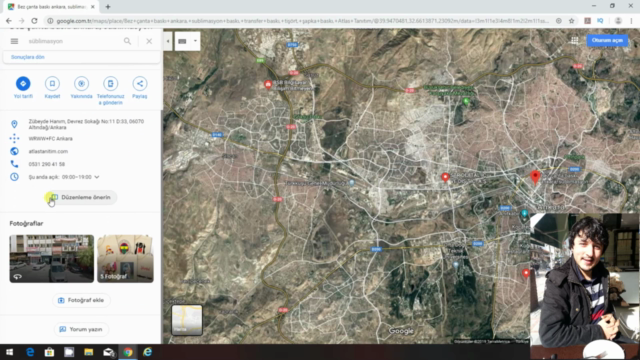Click the browser profile avatar icon
The image size is (640, 360).
(618, 21)
